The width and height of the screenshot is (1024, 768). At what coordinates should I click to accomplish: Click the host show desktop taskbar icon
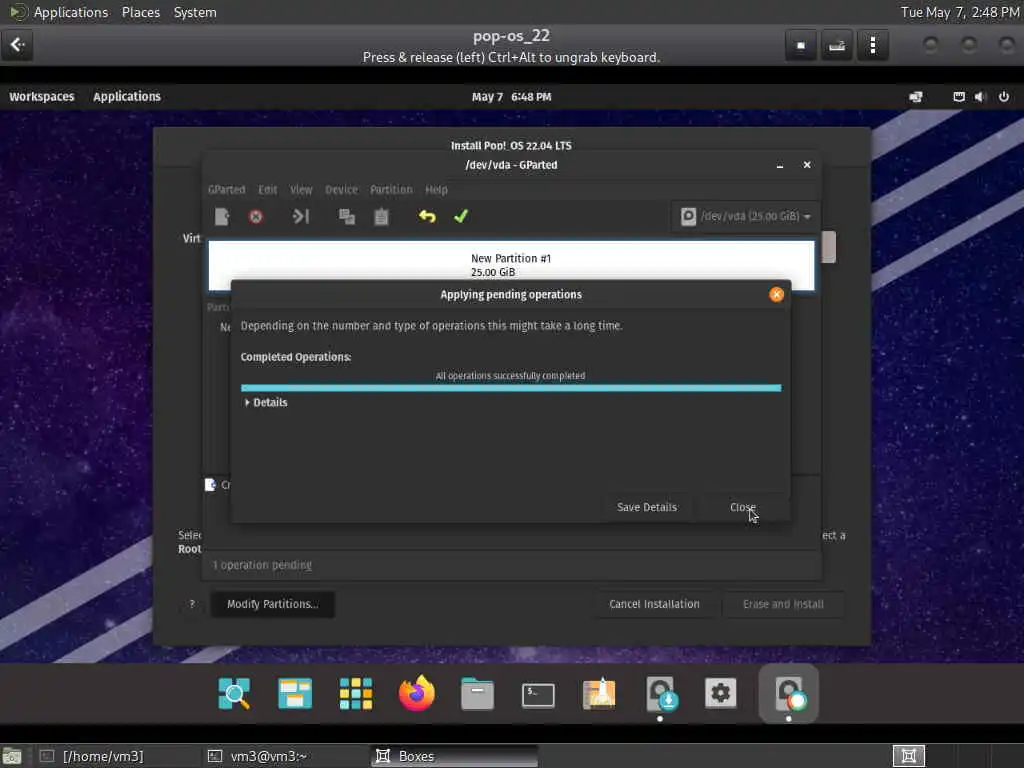point(12,756)
